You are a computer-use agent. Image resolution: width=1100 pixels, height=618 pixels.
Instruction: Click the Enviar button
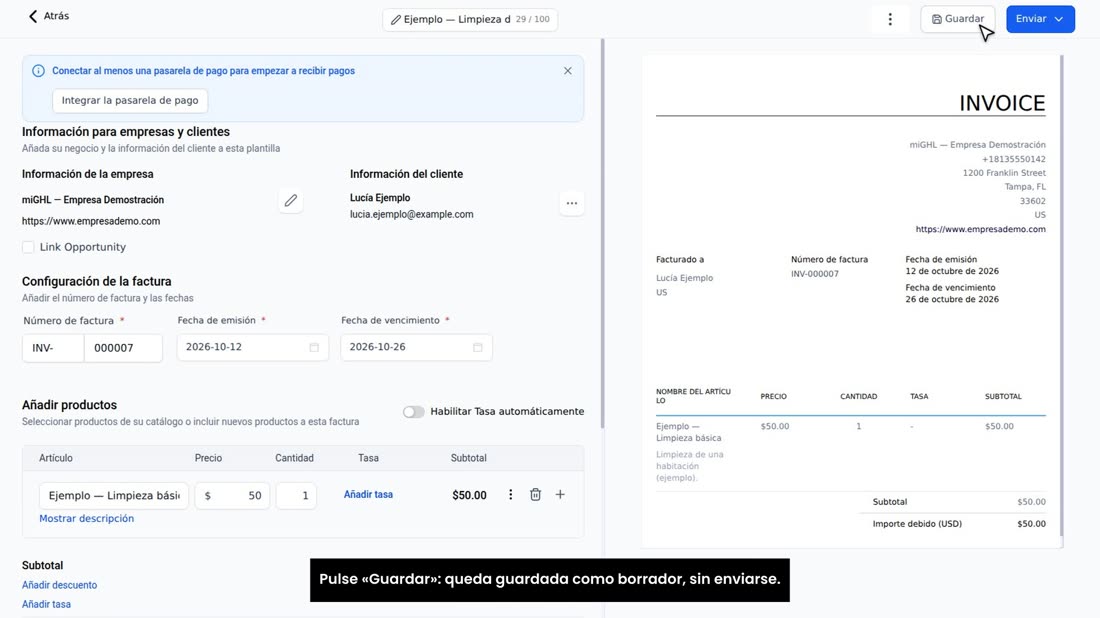click(1040, 19)
